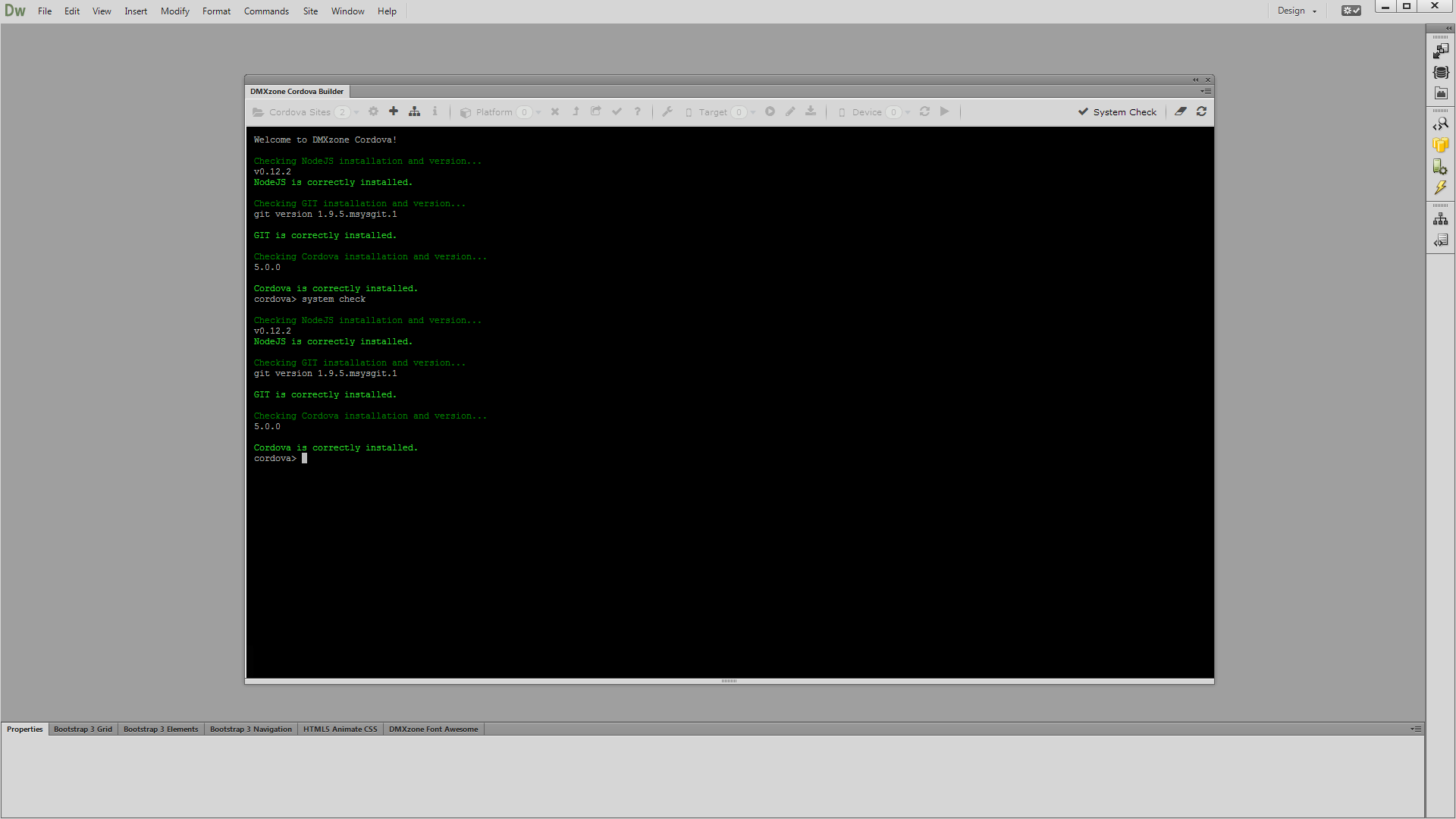Add a new Cordova site with the plus icon
The image size is (1456, 819).
click(394, 111)
